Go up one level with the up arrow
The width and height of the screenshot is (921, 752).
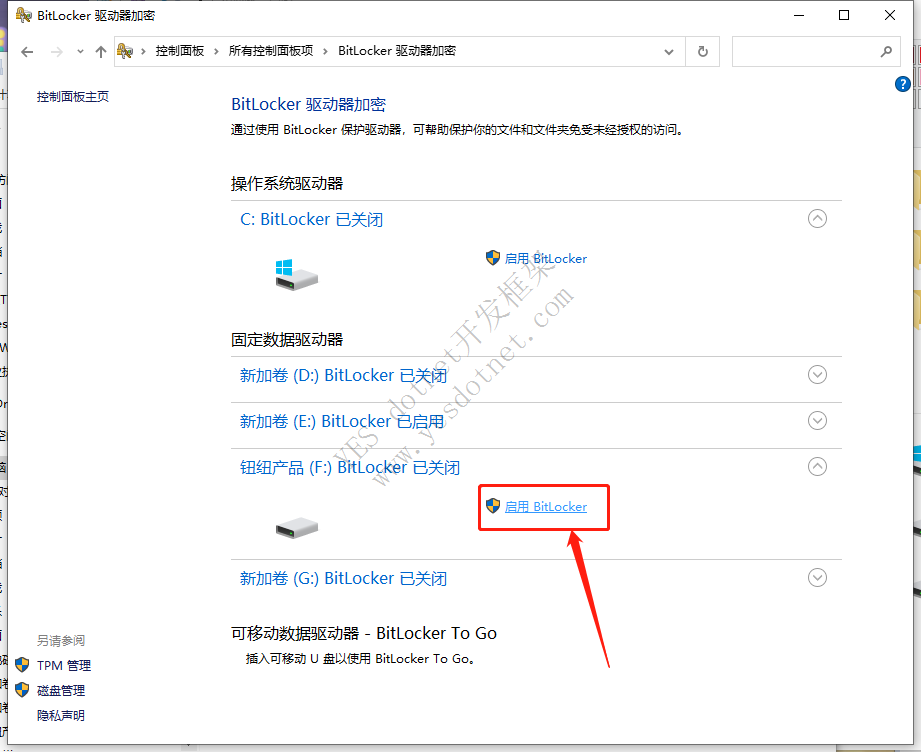coord(101,52)
